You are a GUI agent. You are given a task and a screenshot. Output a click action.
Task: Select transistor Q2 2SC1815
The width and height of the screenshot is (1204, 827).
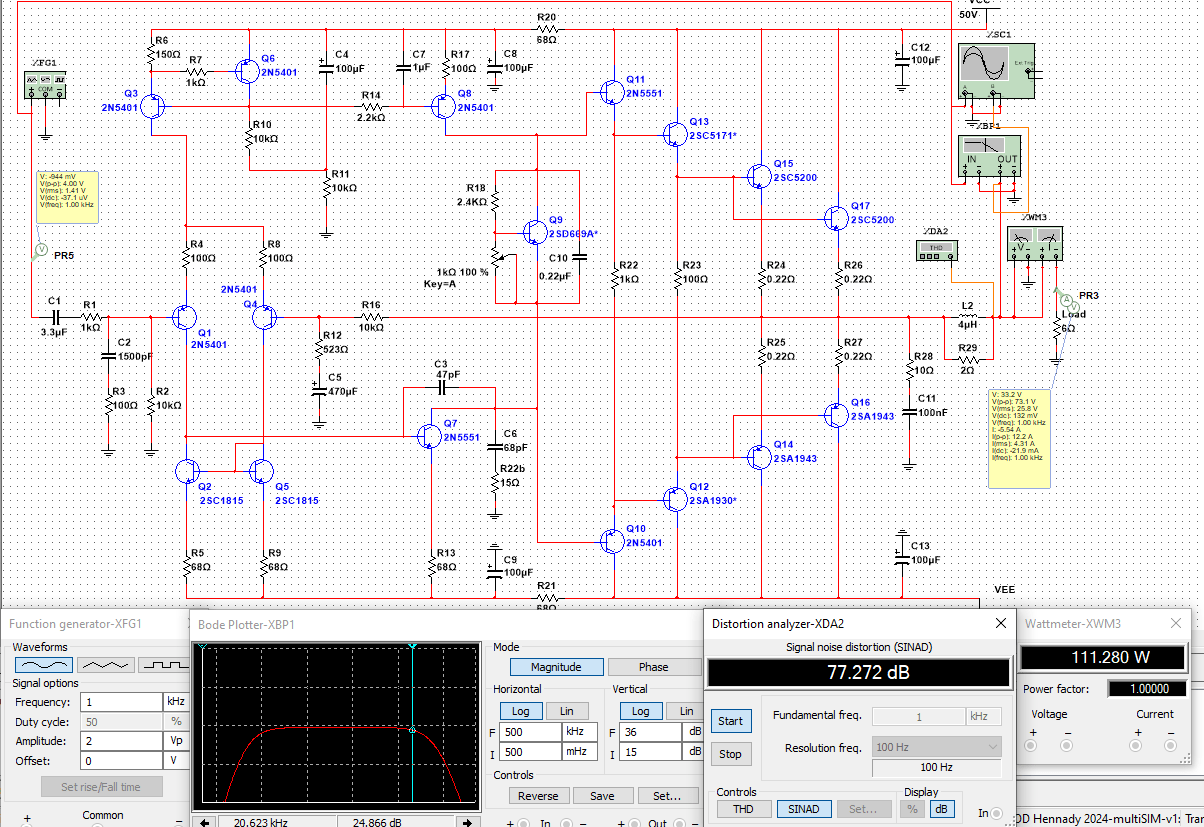click(187, 471)
